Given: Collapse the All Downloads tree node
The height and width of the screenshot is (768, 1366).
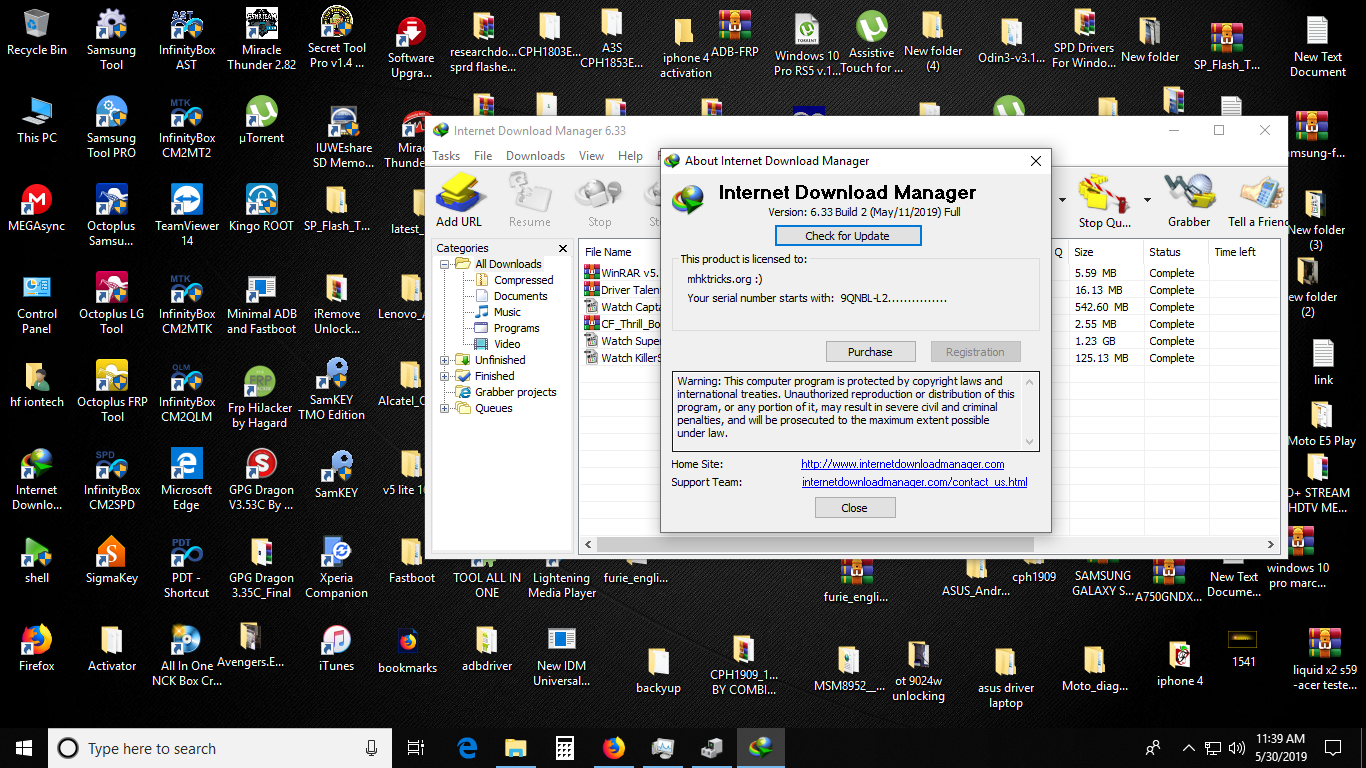Looking at the screenshot, I should [445, 264].
